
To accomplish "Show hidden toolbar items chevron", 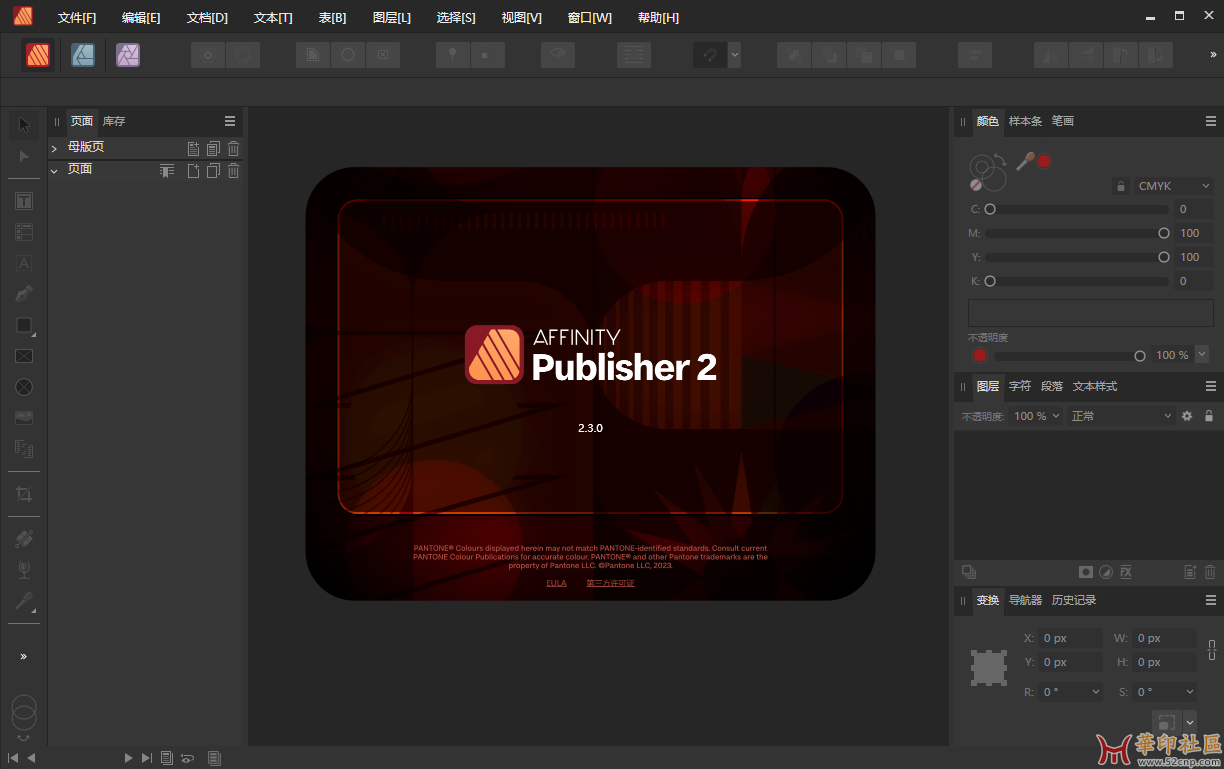I will [x=1213, y=55].
